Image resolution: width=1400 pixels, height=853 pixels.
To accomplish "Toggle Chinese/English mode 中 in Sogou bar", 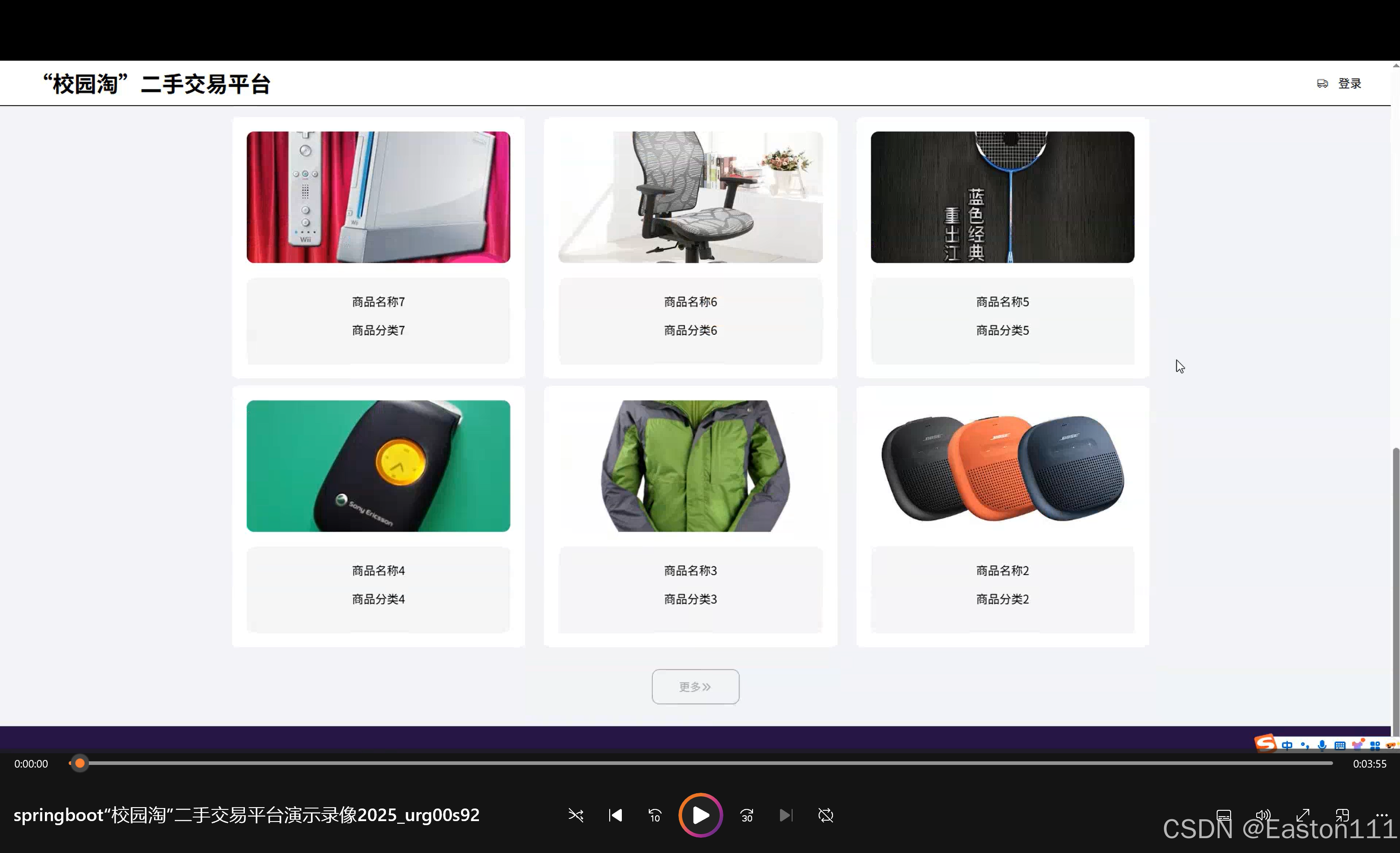I will pyautogui.click(x=1288, y=745).
